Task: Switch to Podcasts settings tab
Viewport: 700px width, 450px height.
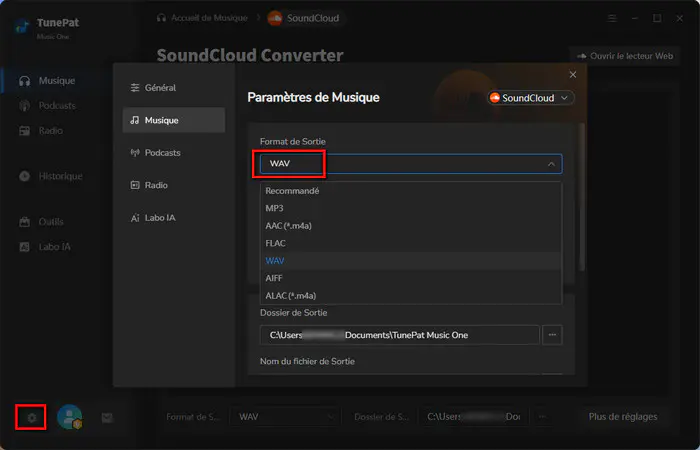Action: pyautogui.click(x=174, y=153)
